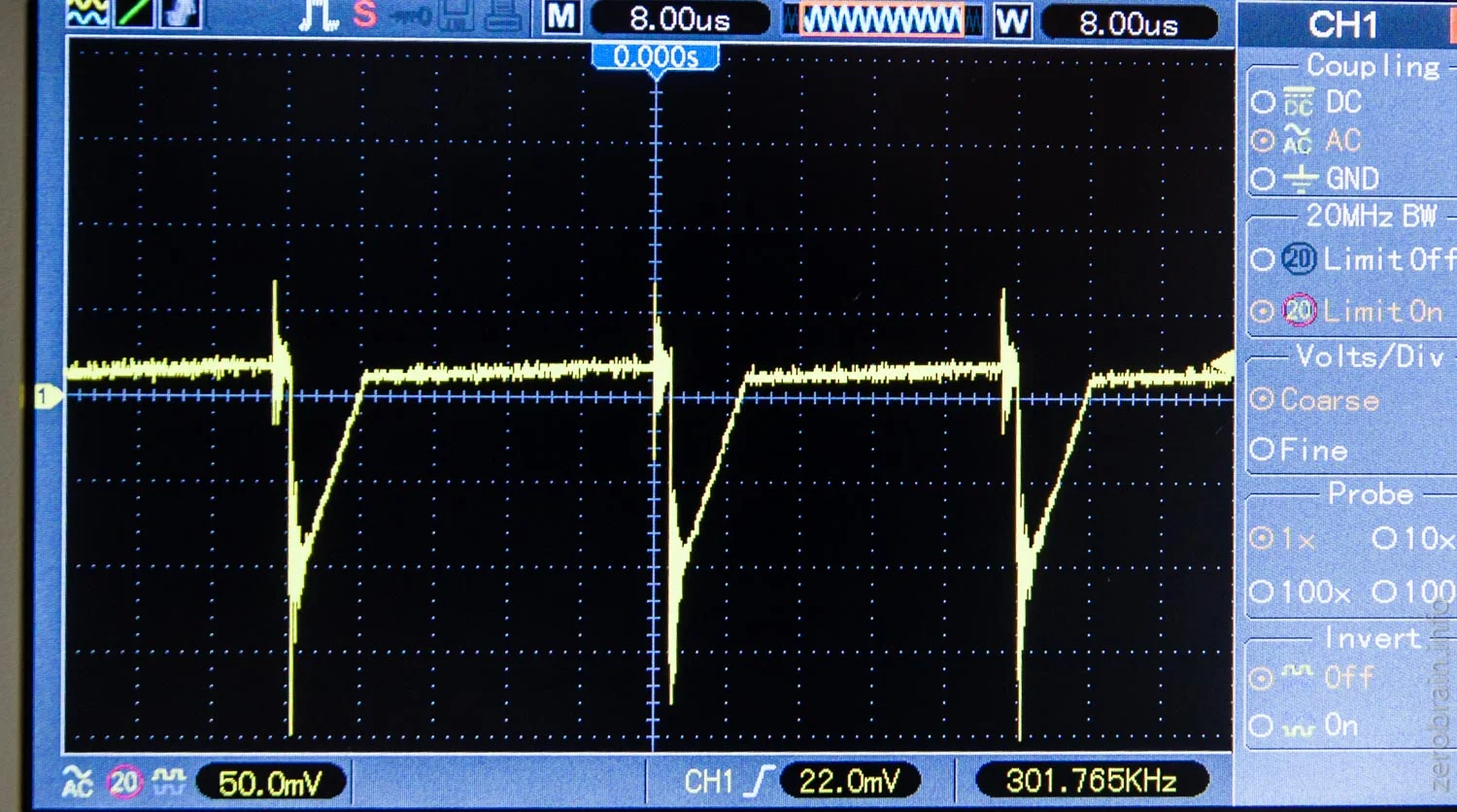Viewport: 1457px width, 812px height.
Task: Click the M main timebase box
Action: [x=561, y=17]
